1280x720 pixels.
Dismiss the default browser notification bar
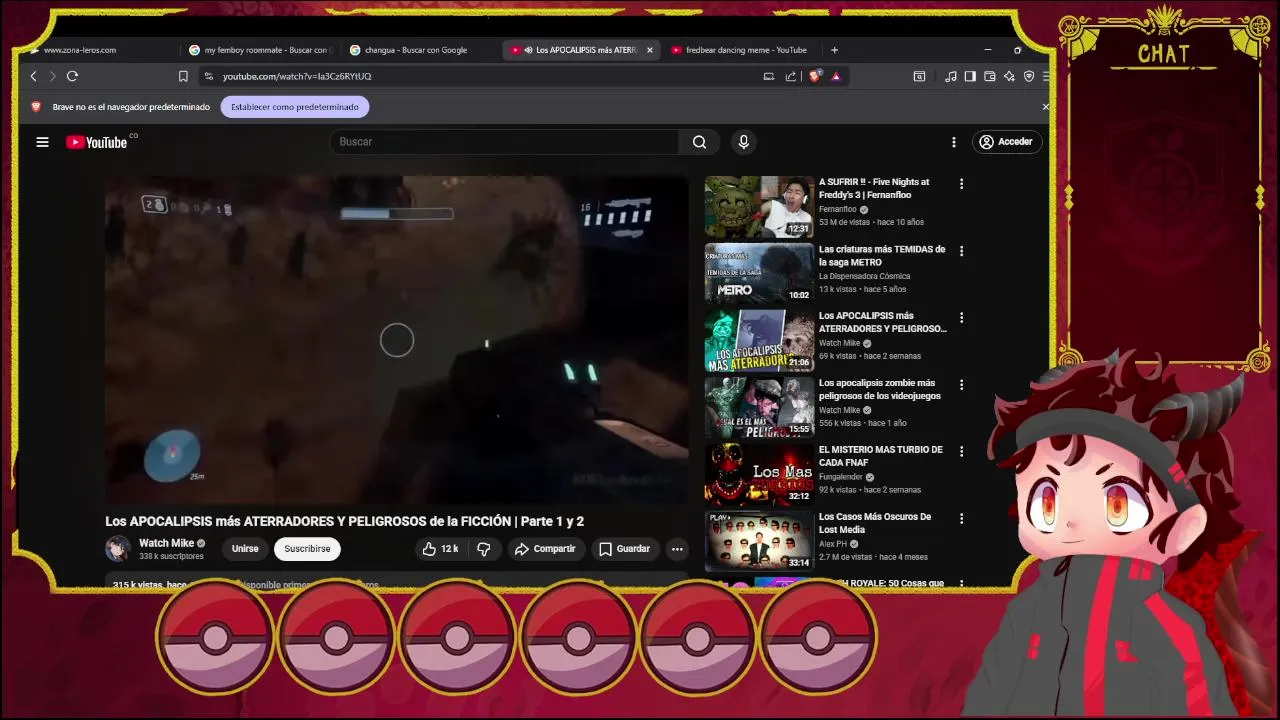1045,107
